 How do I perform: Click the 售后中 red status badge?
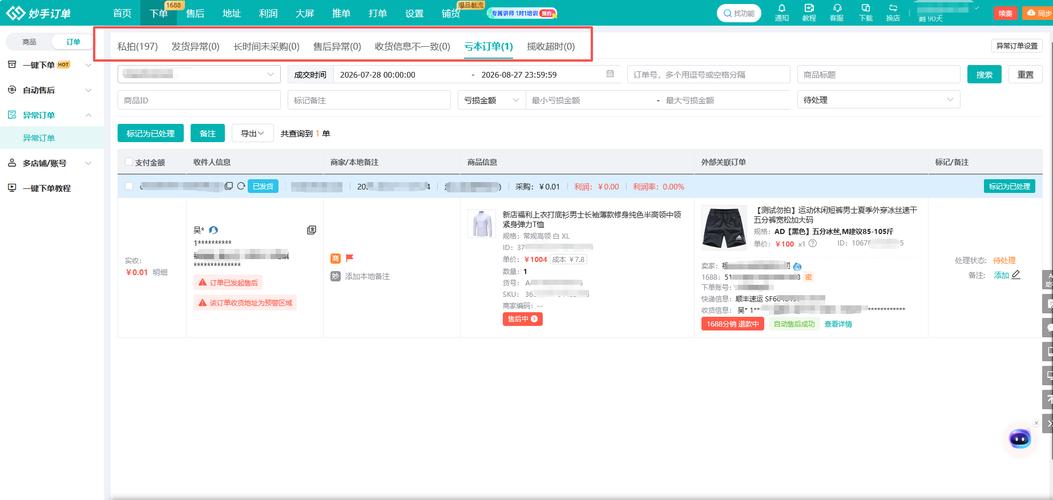[522, 319]
